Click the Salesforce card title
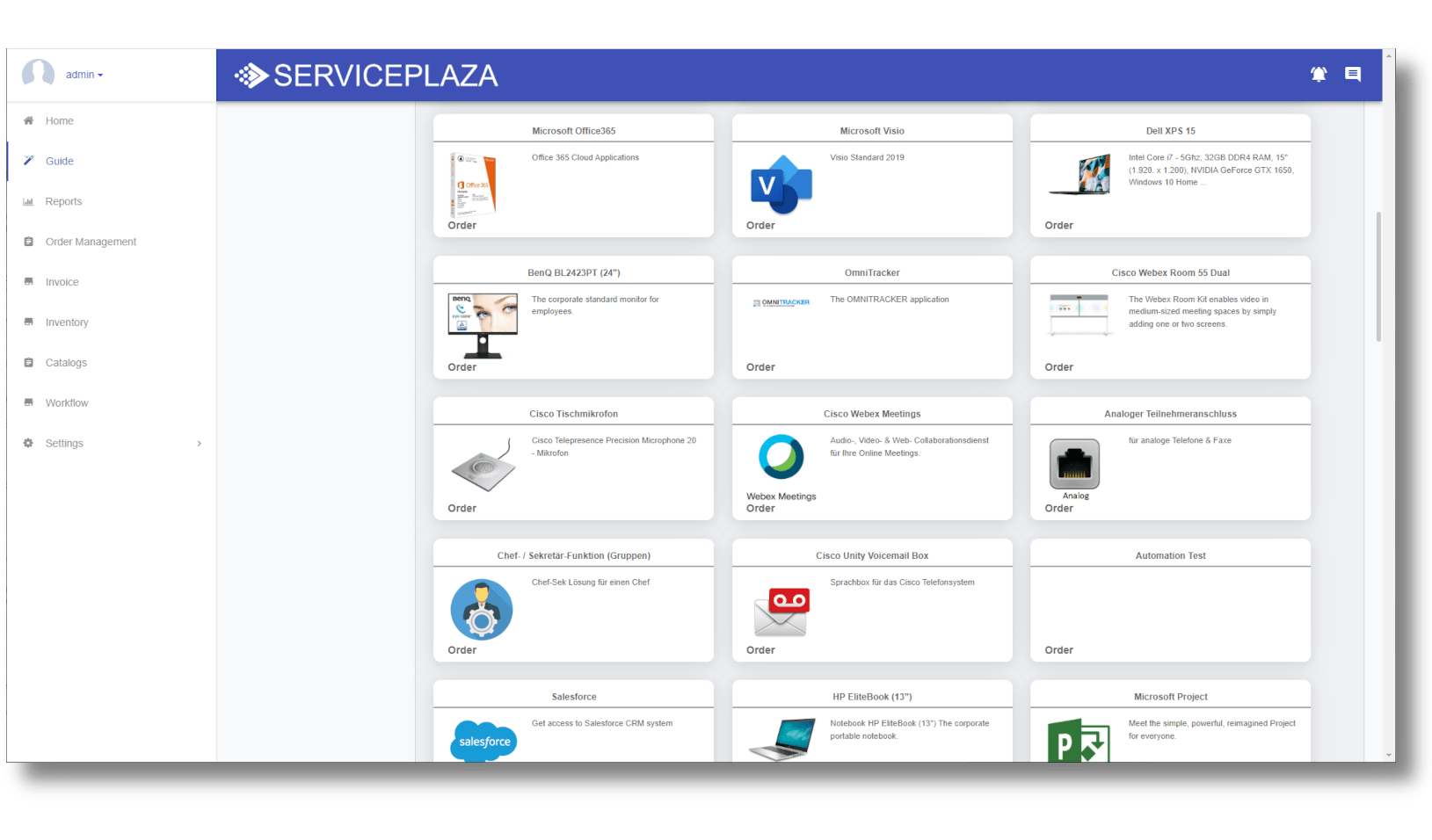1432x840 pixels. coord(574,697)
